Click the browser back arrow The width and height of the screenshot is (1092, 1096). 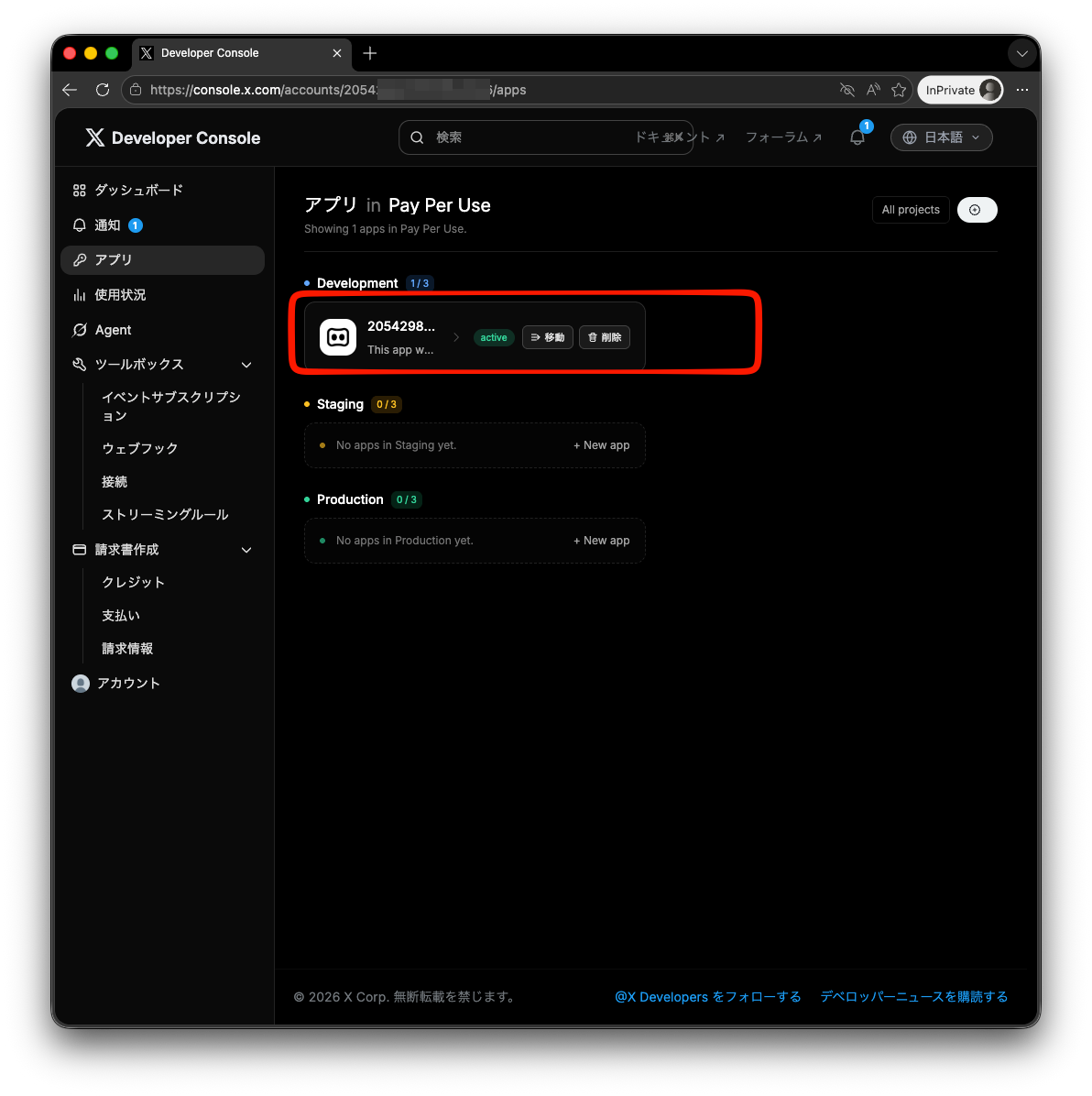pos(70,90)
